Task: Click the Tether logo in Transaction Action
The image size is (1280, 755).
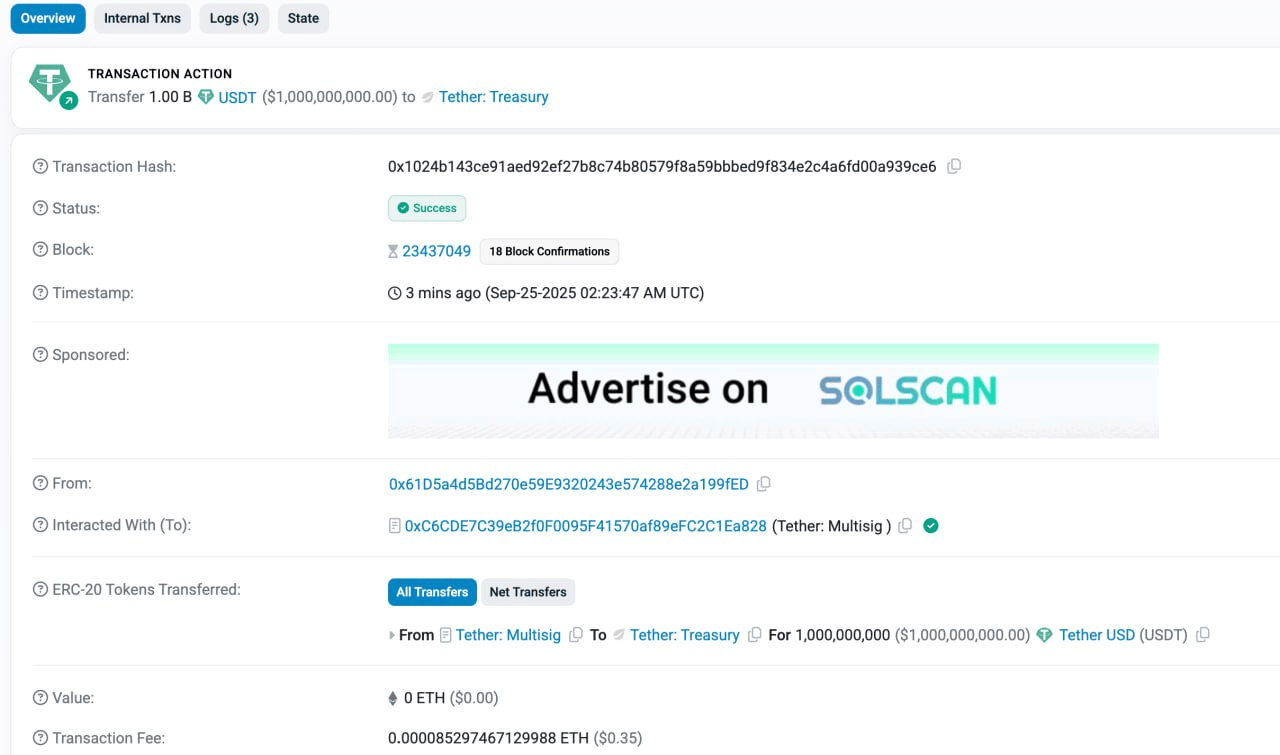Action: coord(51,85)
